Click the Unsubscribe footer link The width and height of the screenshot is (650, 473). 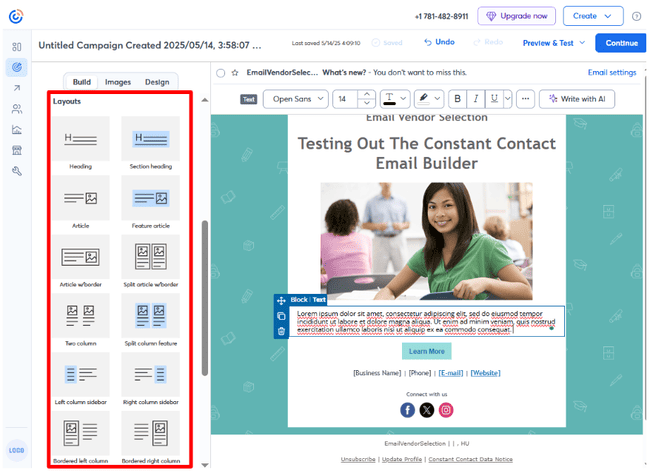(x=358, y=459)
